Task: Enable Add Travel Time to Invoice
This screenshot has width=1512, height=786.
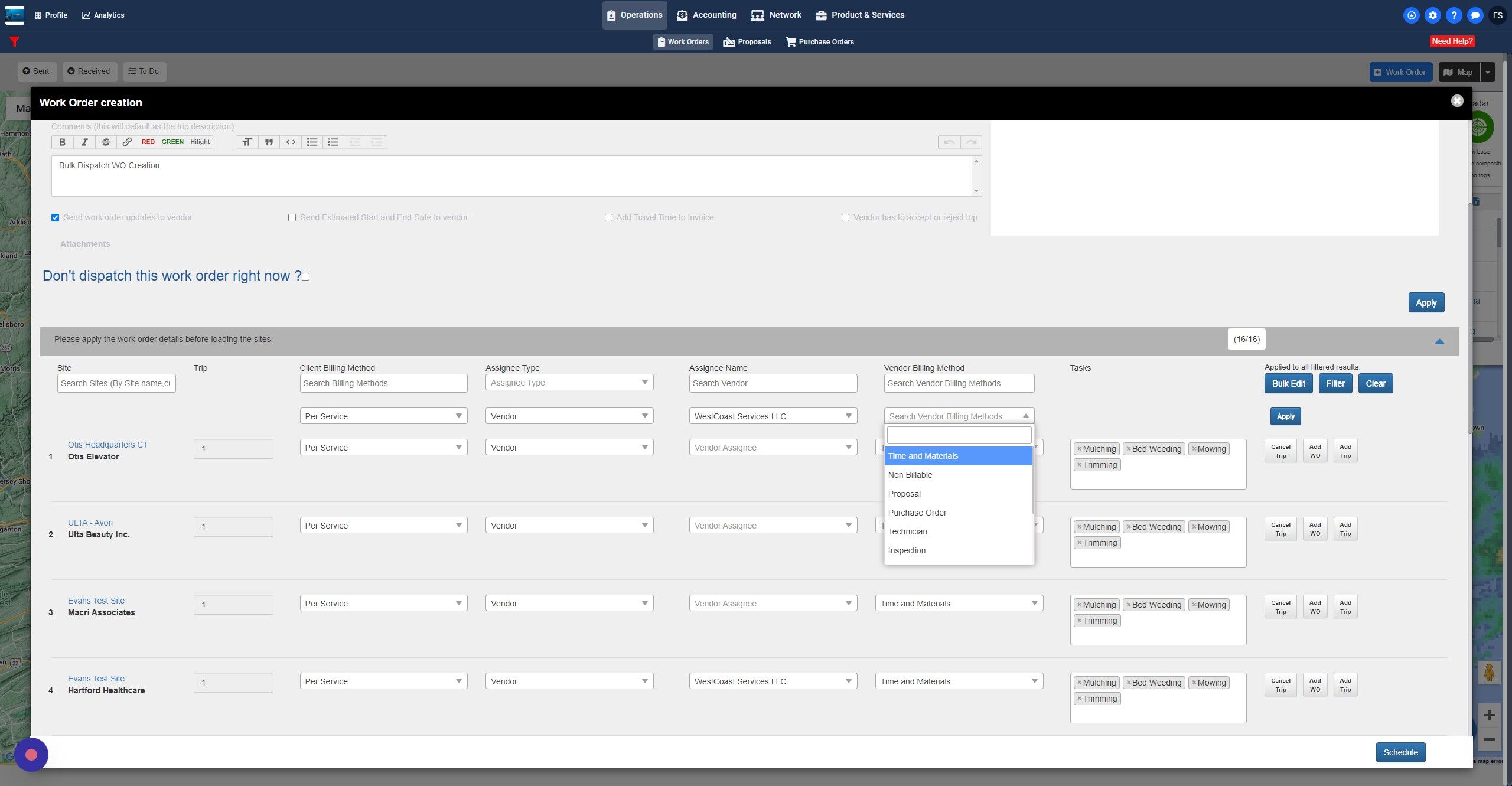Action: click(608, 218)
